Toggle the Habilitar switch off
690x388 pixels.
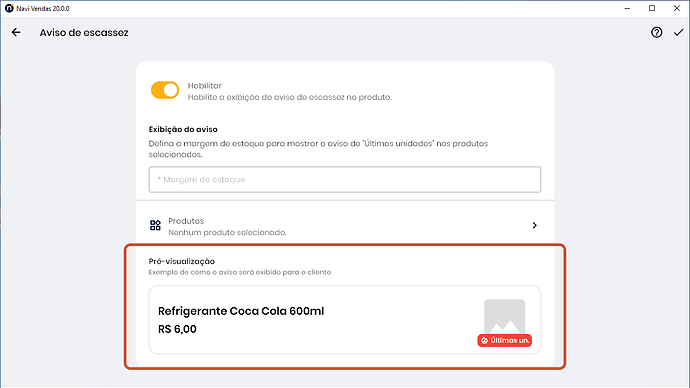165,90
